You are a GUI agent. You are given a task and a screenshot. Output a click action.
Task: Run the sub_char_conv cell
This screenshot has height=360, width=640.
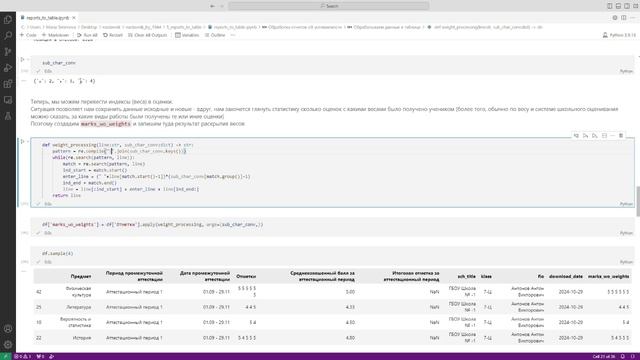[23, 60]
